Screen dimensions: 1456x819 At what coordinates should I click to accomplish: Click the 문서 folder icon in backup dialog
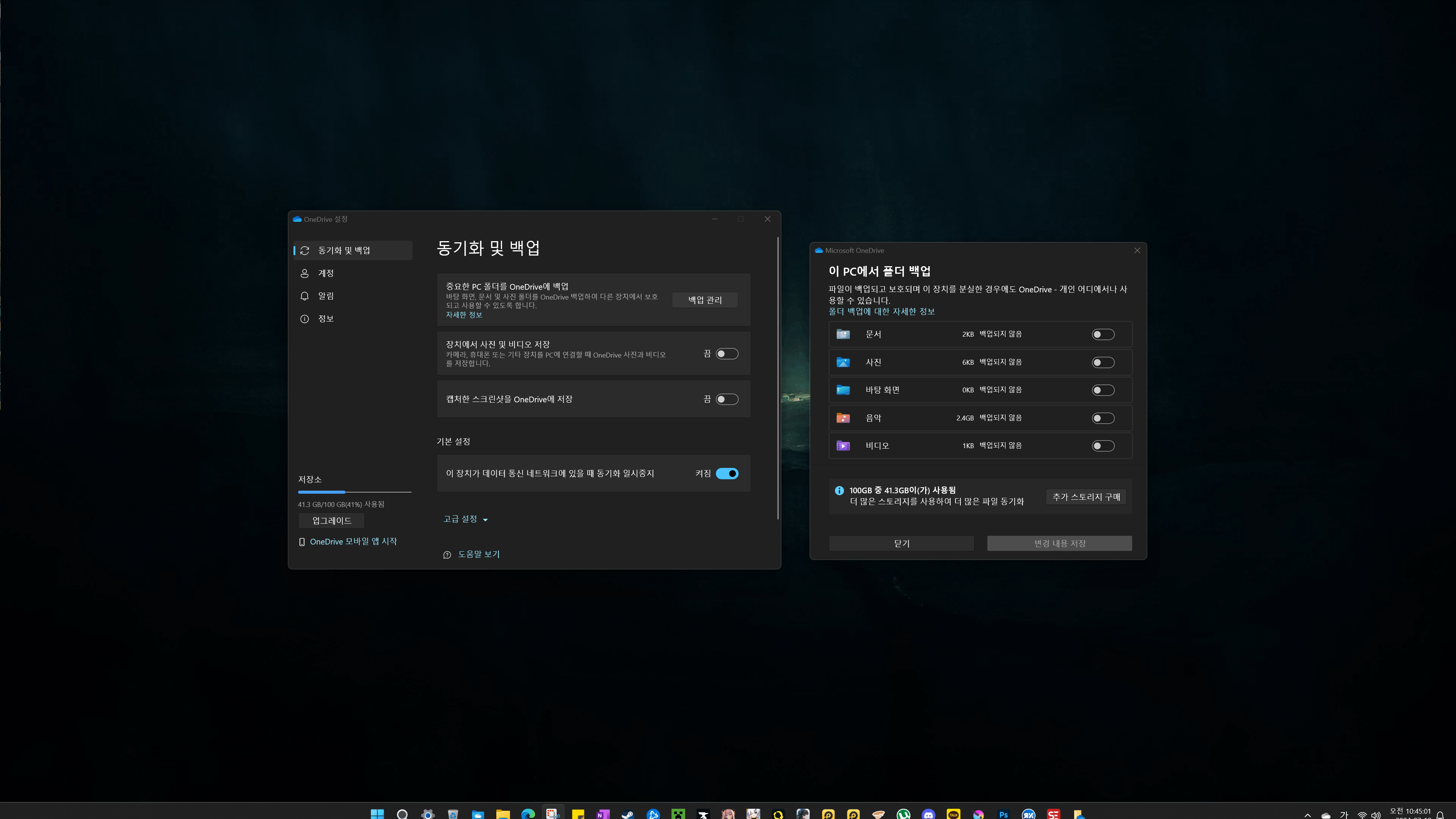click(843, 334)
